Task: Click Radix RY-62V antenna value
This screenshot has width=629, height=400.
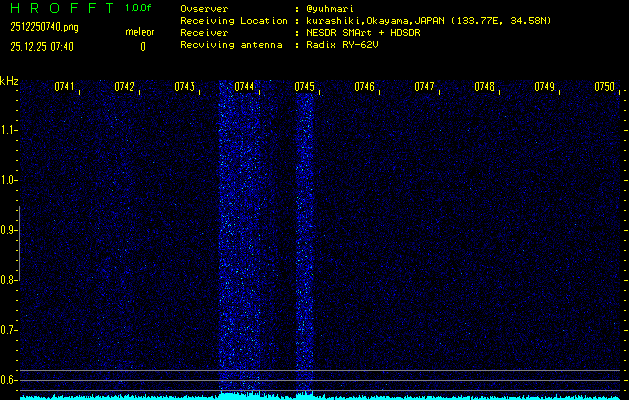Action: (342, 45)
